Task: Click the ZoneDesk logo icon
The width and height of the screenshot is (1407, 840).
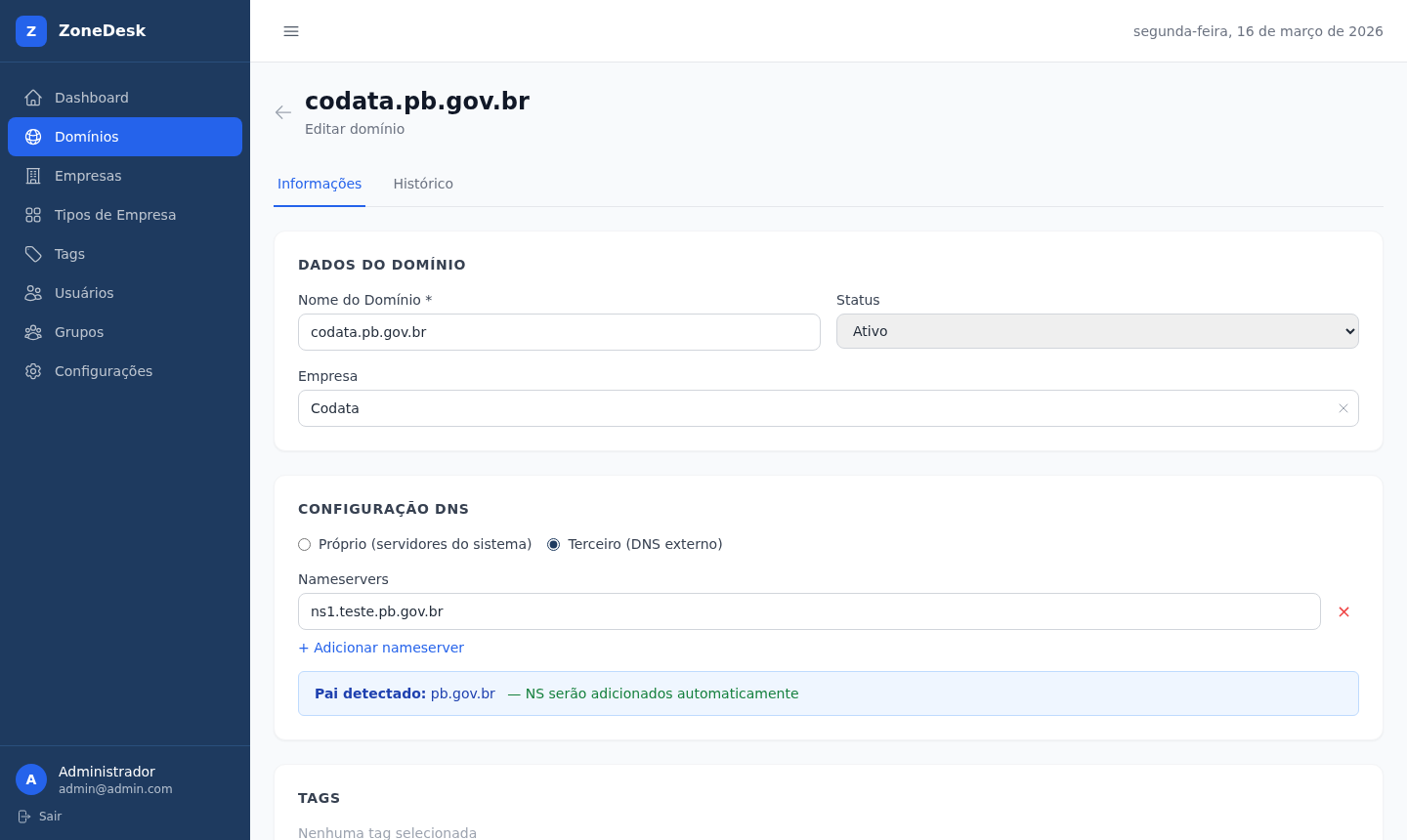Action: point(31,31)
